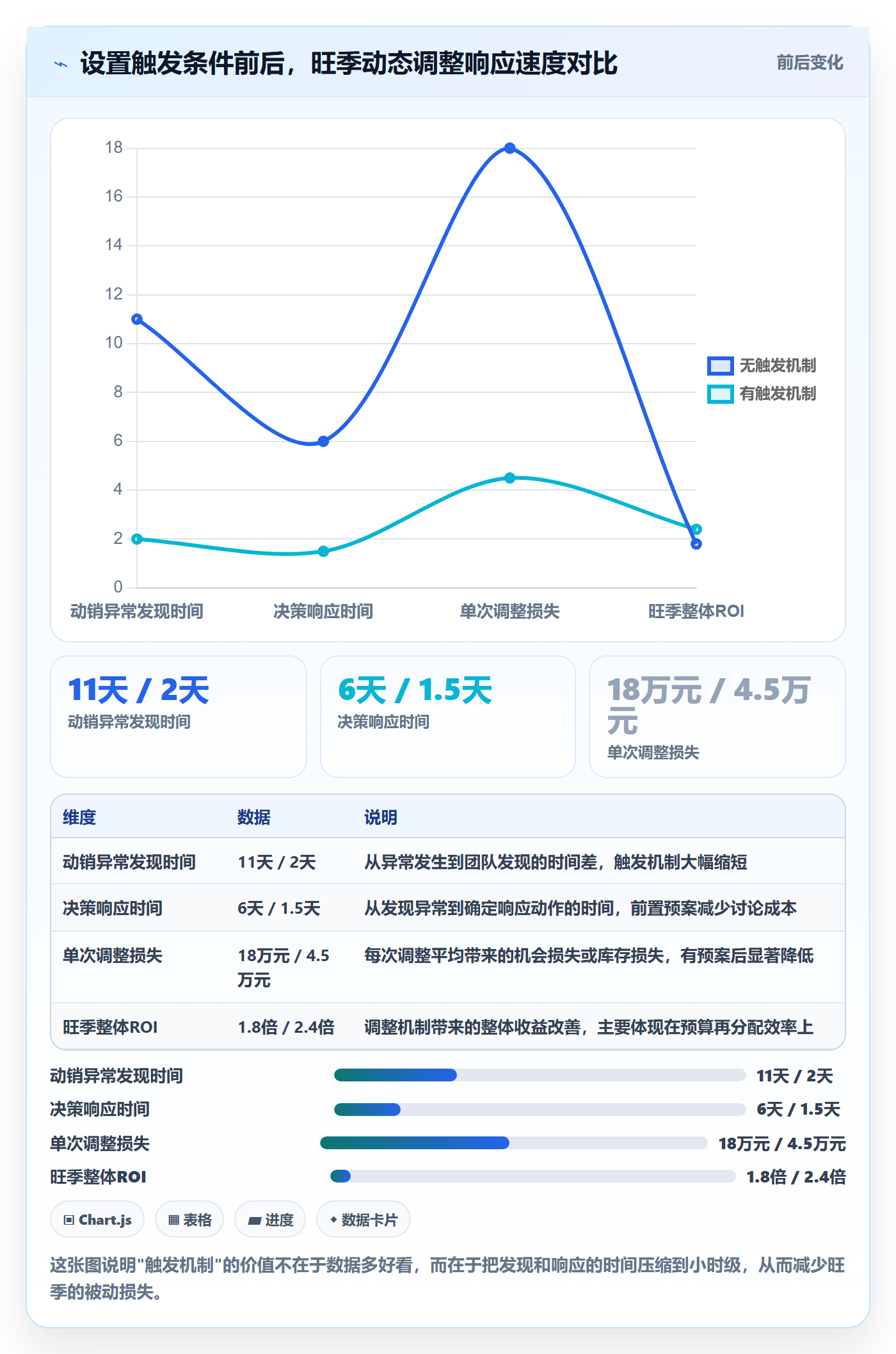
Task: Click the 无触发机制 legend label
Action: point(778,365)
